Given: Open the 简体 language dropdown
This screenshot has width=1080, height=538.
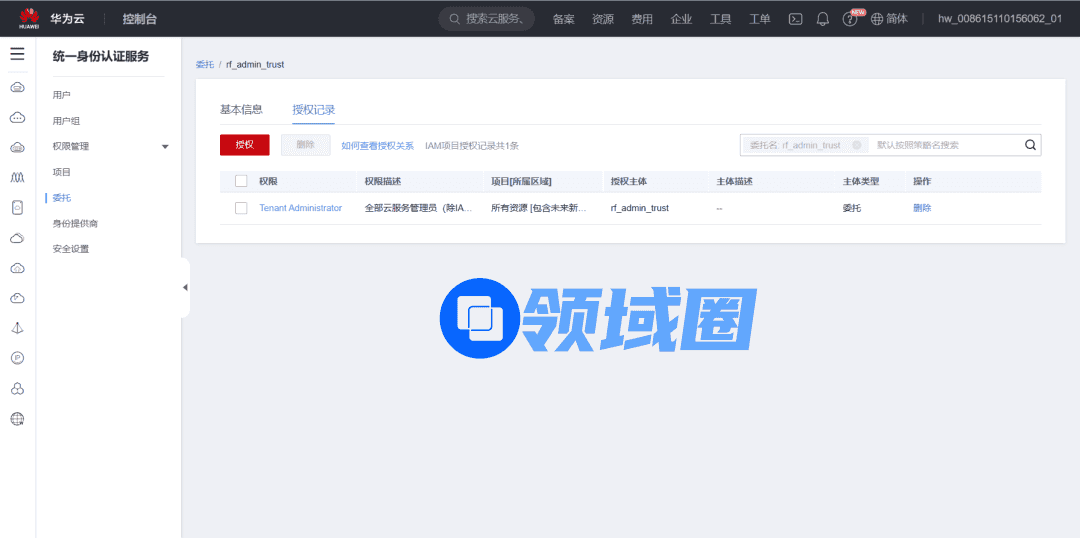Looking at the screenshot, I should coord(889,19).
